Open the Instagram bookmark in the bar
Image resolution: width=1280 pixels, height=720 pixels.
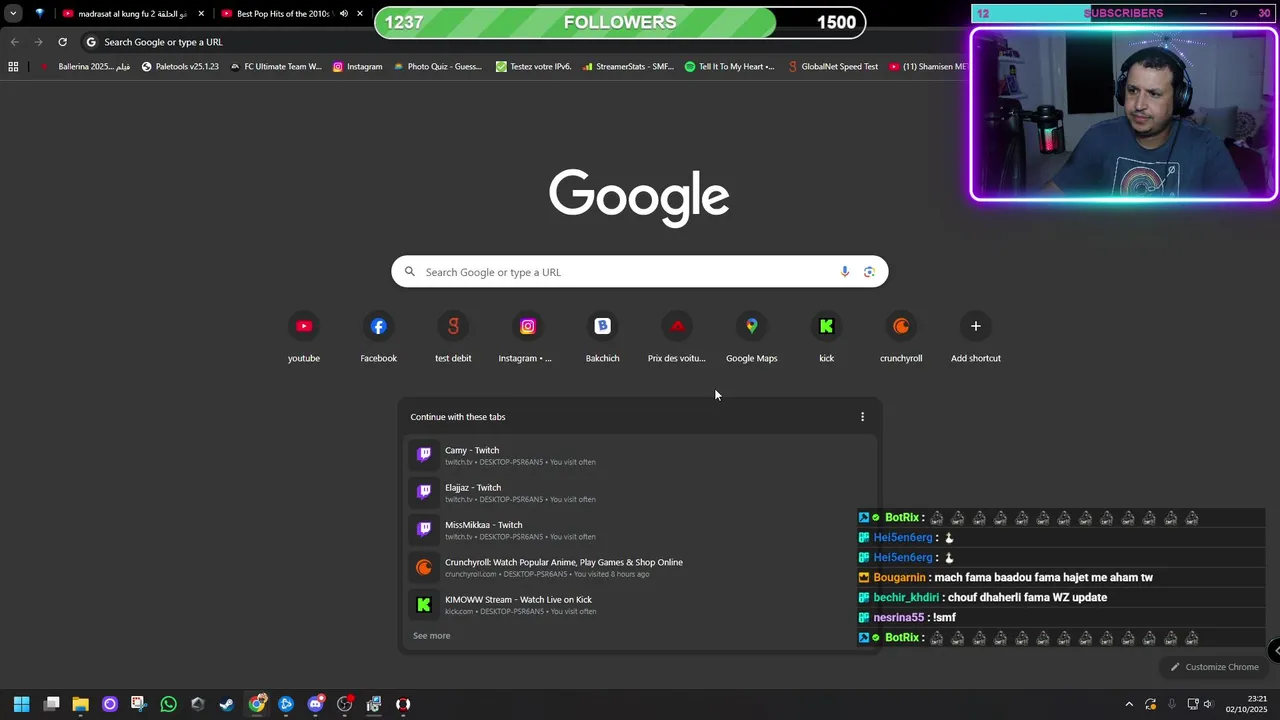(357, 67)
